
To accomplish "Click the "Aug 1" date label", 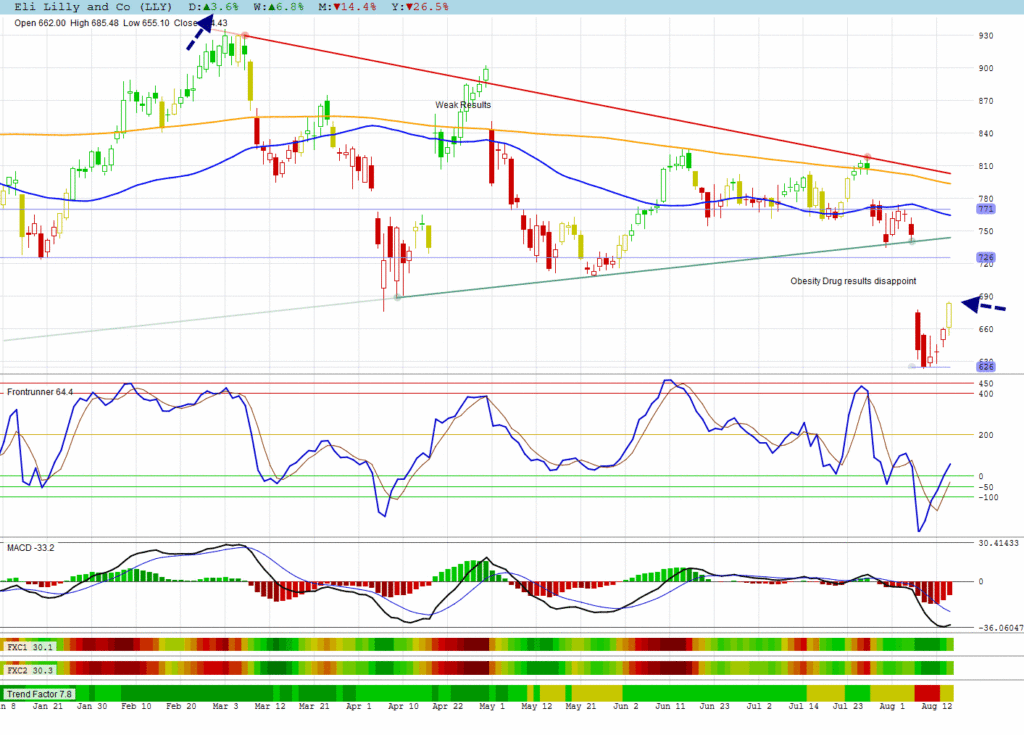I will pyautogui.click(x=892, y=706).
